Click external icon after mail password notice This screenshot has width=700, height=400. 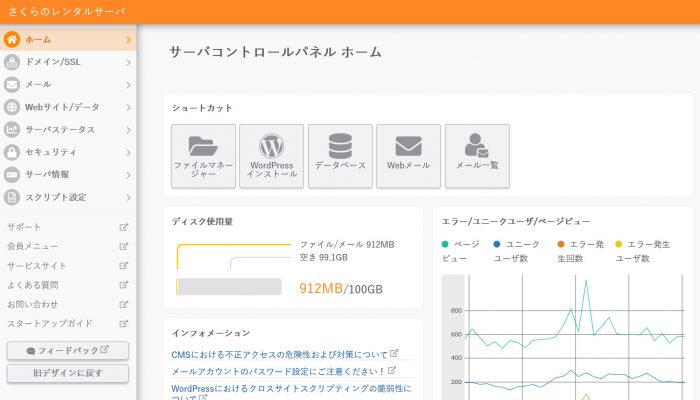(392, 370)
